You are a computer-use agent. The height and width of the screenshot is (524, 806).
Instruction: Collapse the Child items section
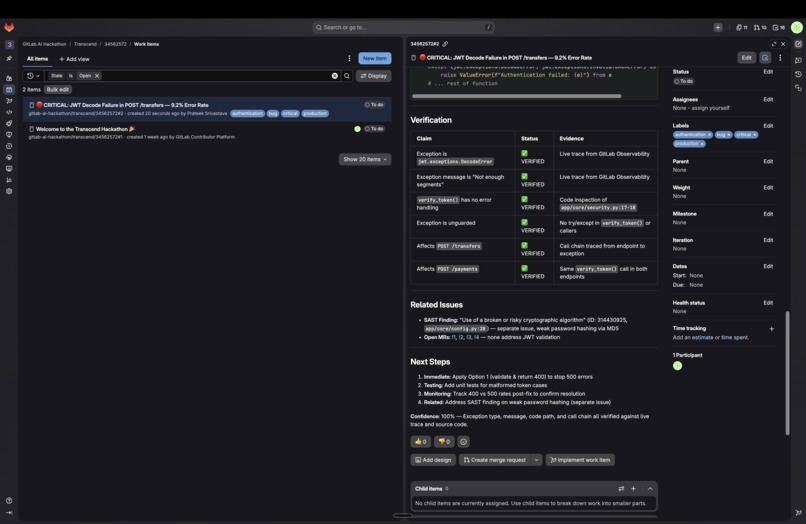pyautogui.click(x=650, y=489)
